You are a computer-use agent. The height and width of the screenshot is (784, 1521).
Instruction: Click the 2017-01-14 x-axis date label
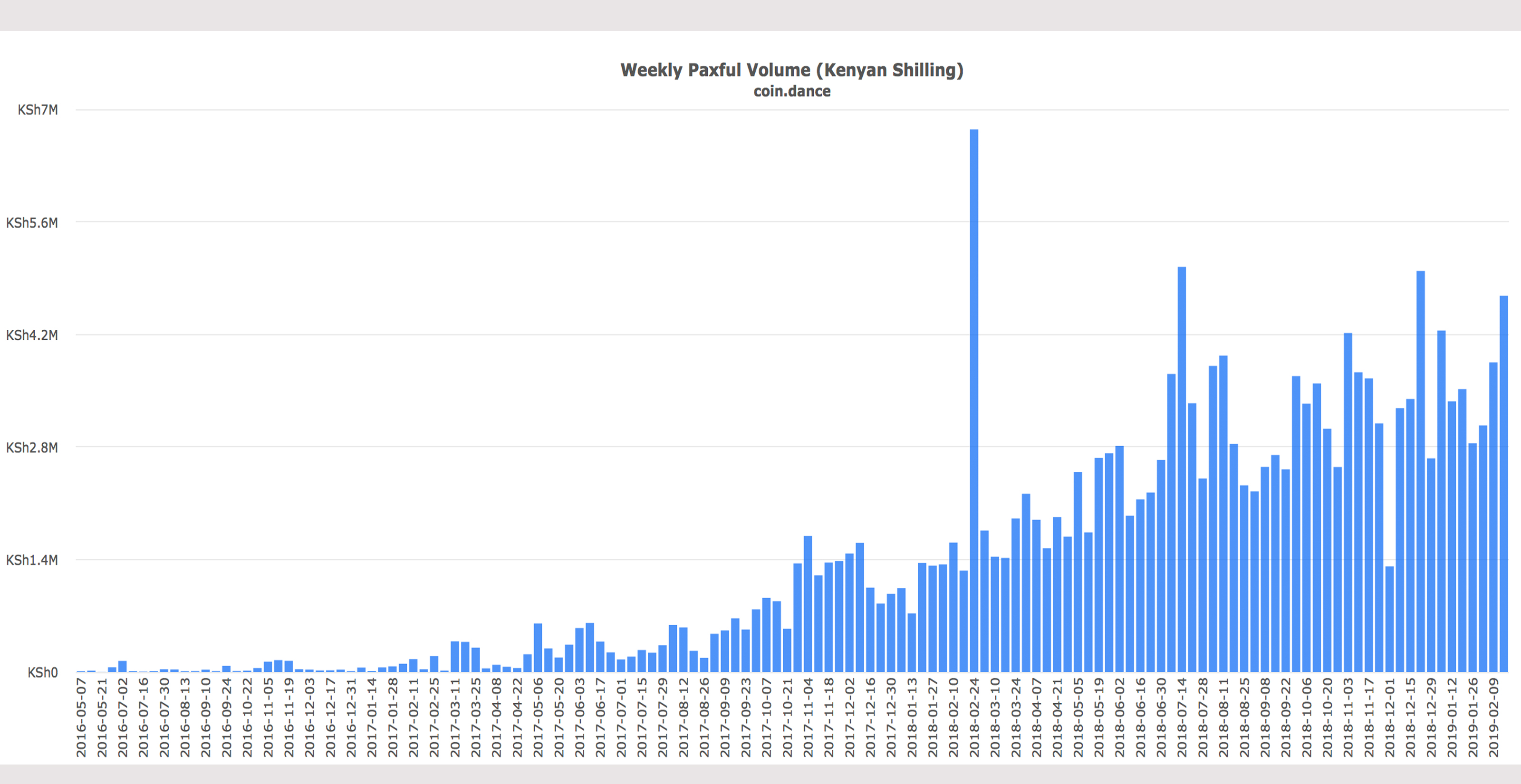pyautogui.click(x=372, y=717)
